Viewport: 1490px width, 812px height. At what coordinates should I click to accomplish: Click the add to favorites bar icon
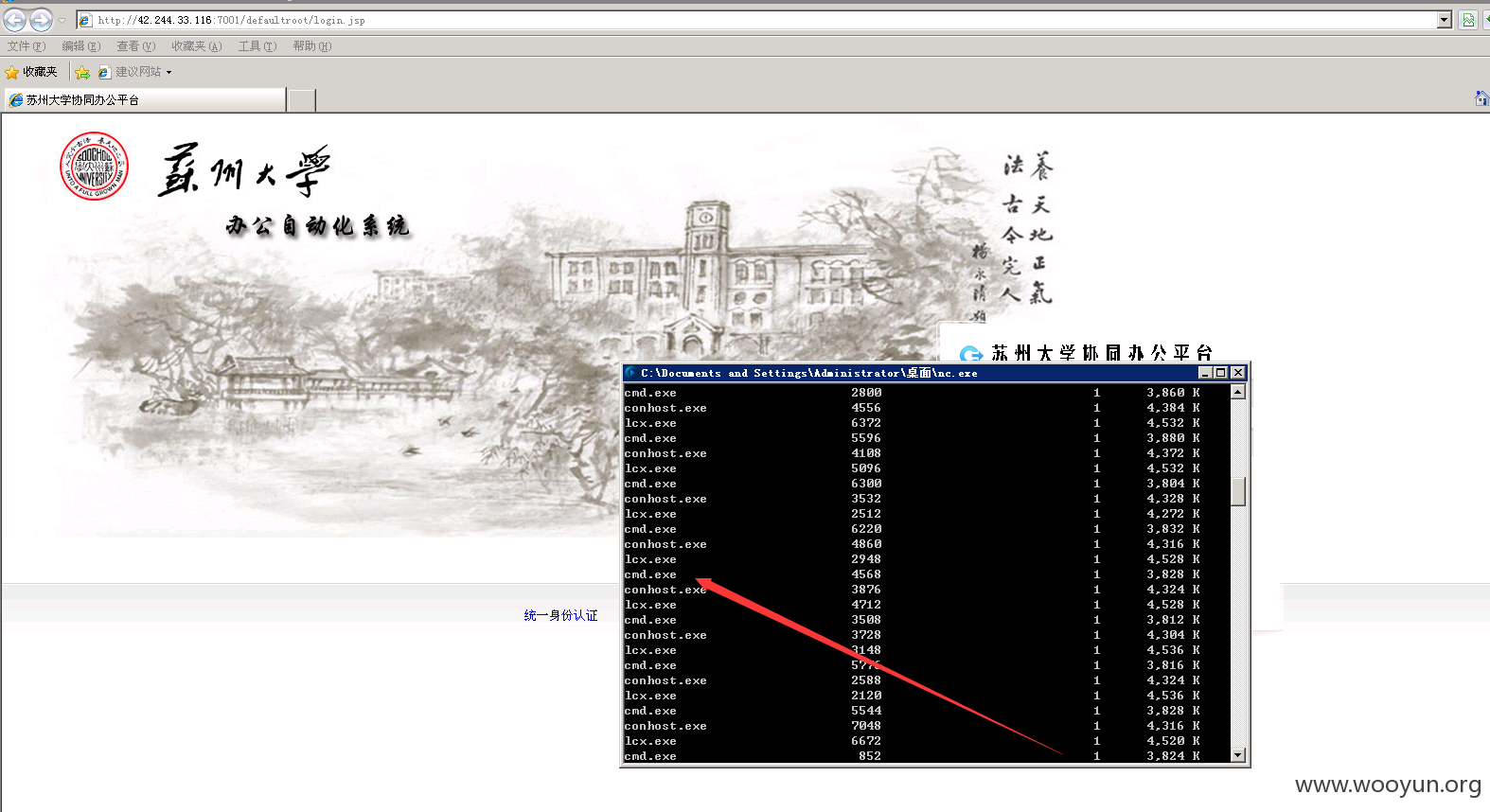[x=82, y=72]
